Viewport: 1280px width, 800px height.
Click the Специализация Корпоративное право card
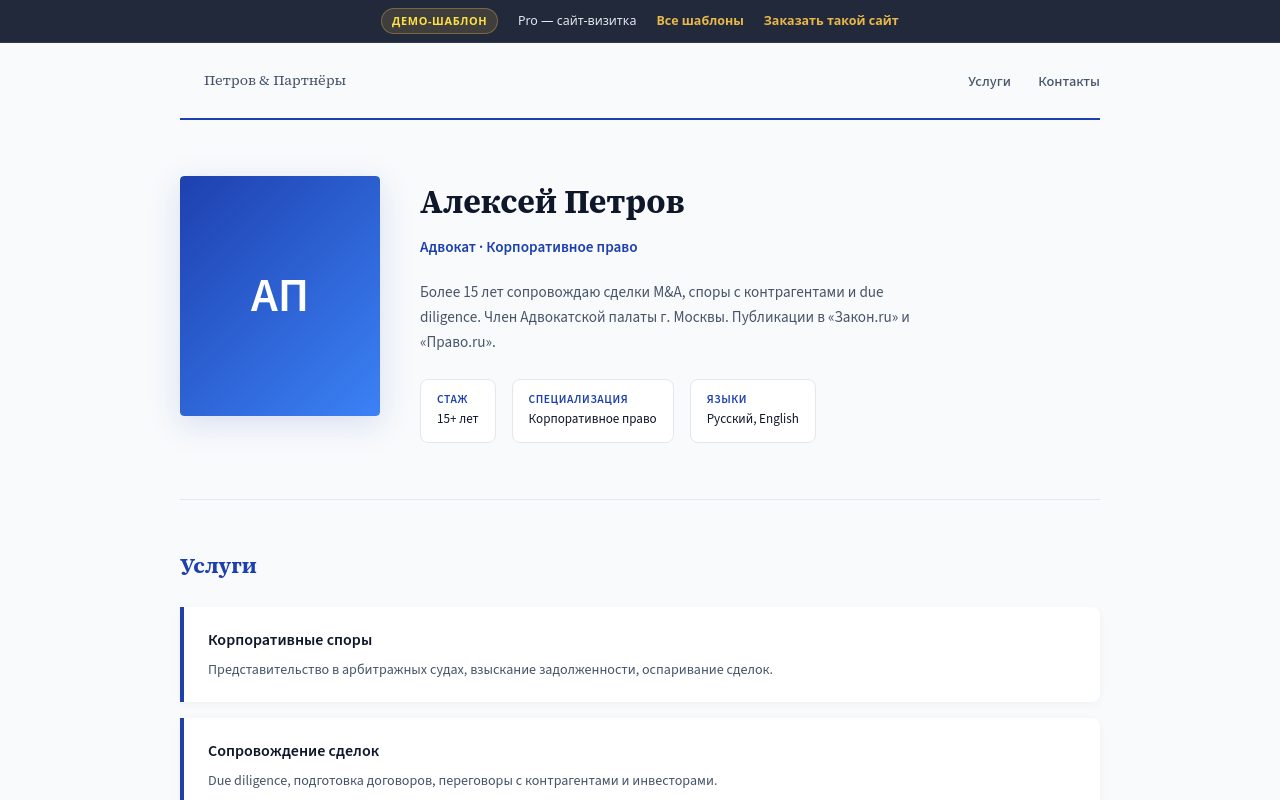[593, 411]
